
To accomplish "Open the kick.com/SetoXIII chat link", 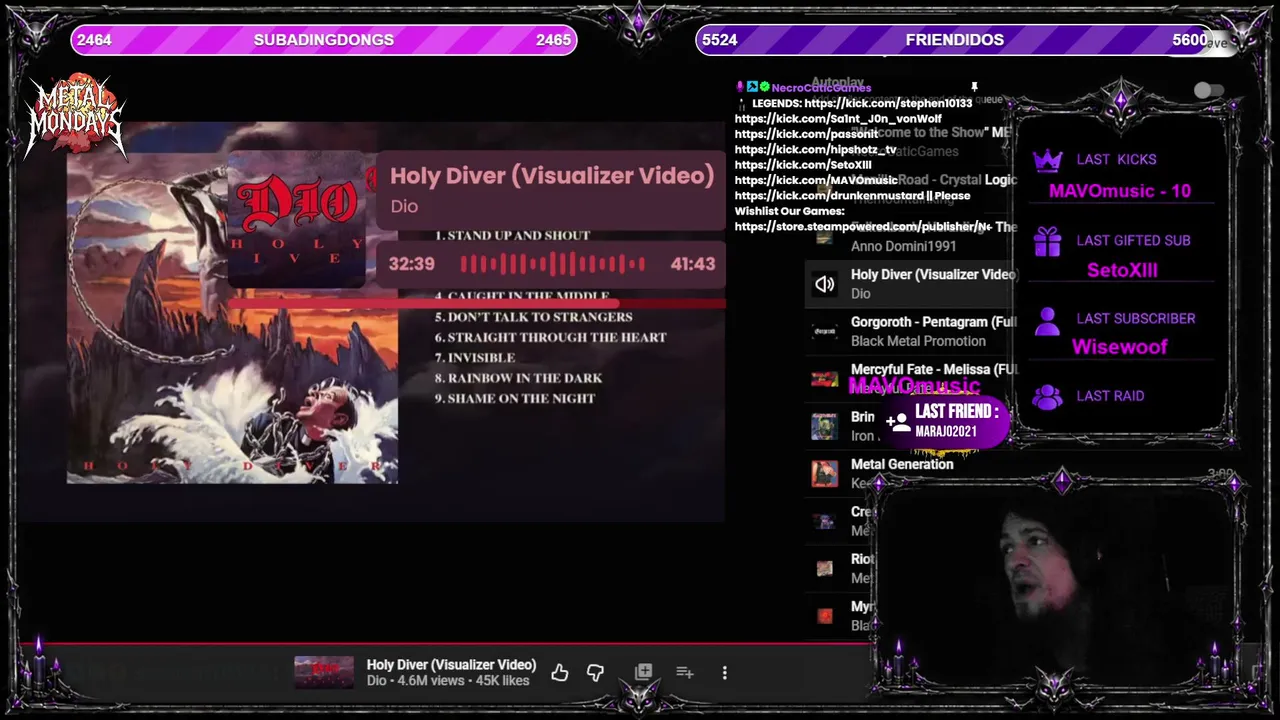I will point(803,165).
